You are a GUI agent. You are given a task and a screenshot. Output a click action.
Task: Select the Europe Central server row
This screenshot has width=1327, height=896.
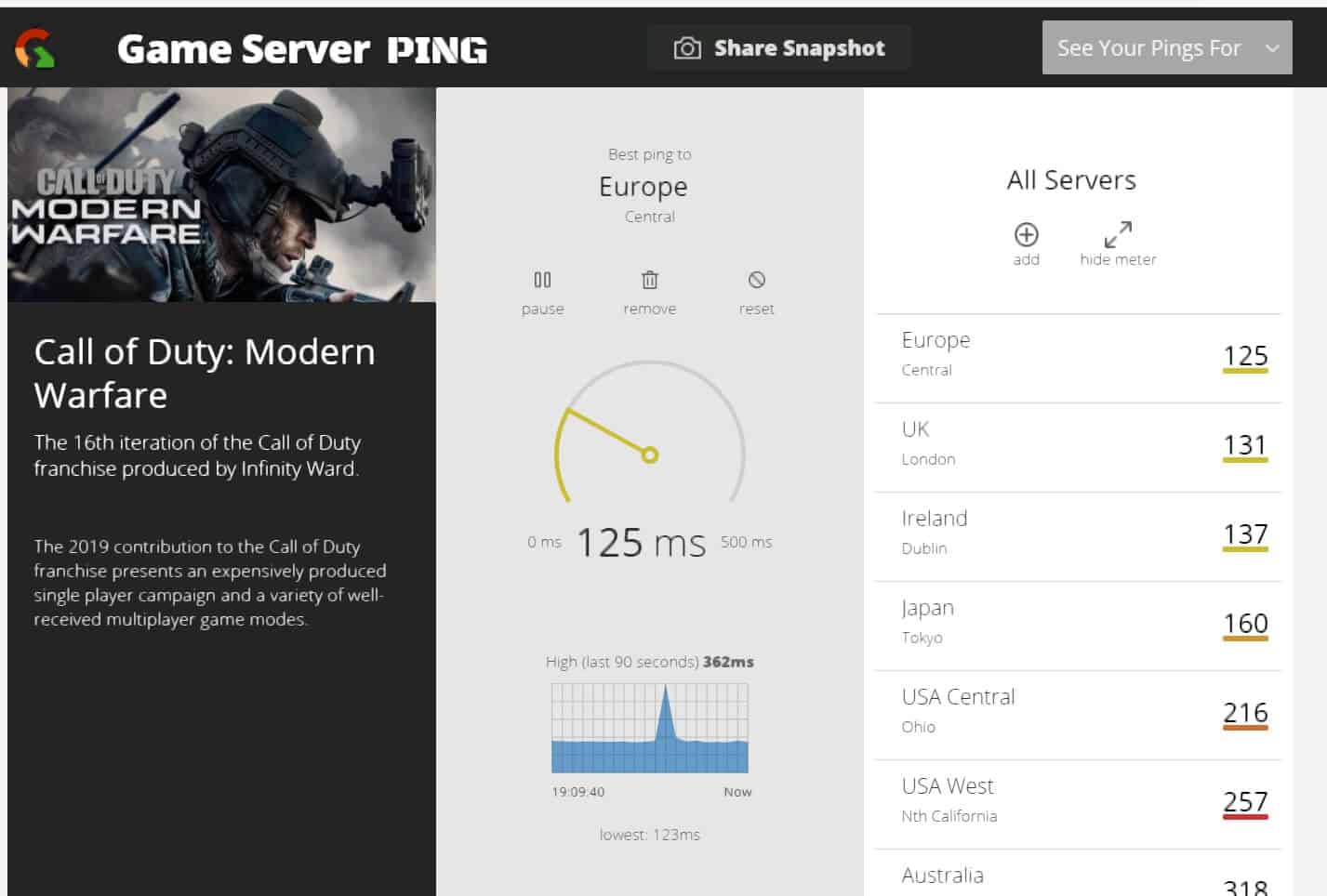pos(1079,358)
